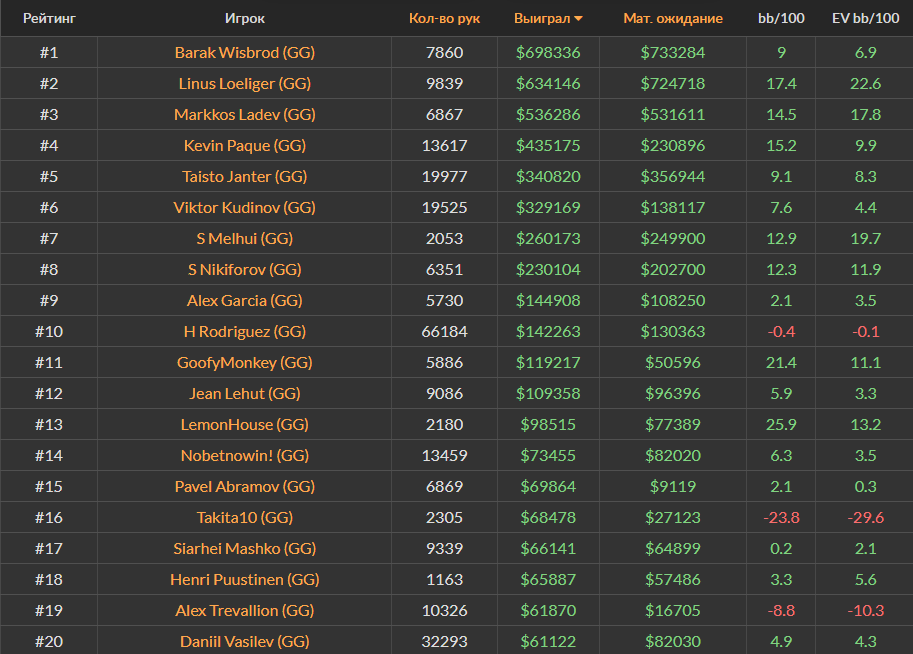The image size is (913, 654).
Task: Click Nobetnowin! player link
Action: click(x=245, y=455)
